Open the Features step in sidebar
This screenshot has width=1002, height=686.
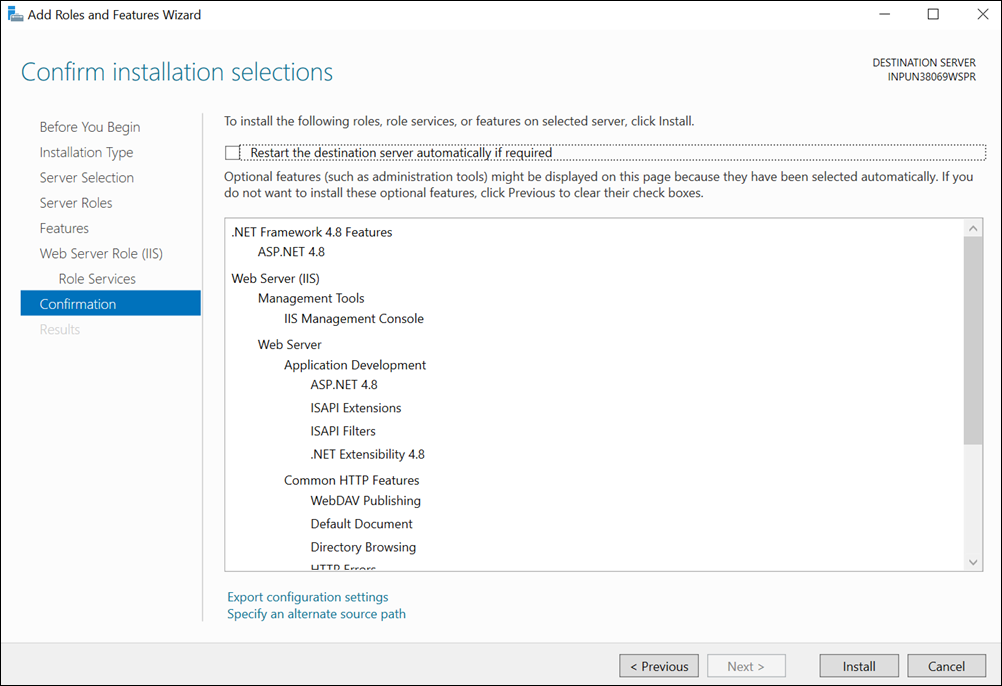[x=64, y=228]
